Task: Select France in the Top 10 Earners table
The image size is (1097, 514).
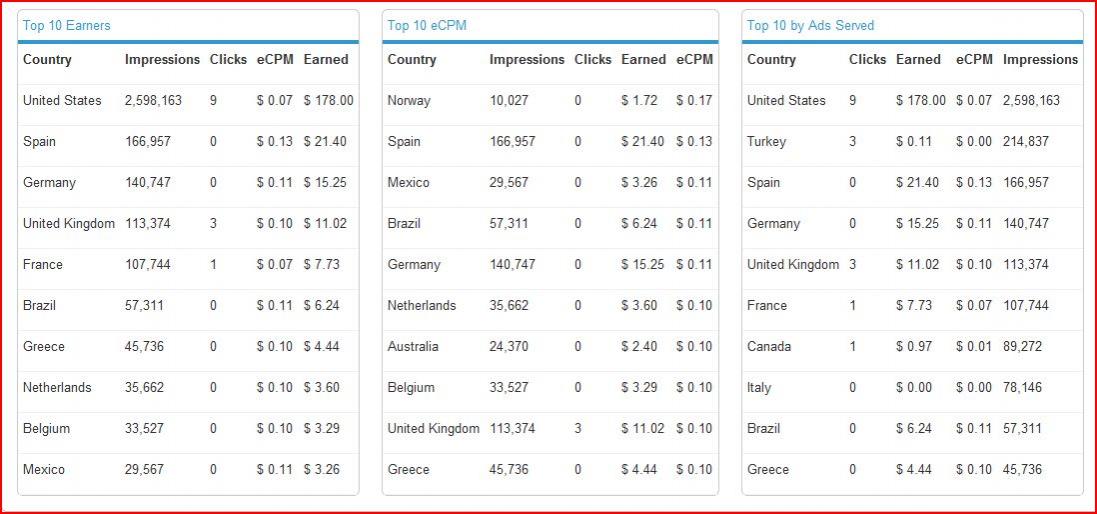Action: pos(43,264)
